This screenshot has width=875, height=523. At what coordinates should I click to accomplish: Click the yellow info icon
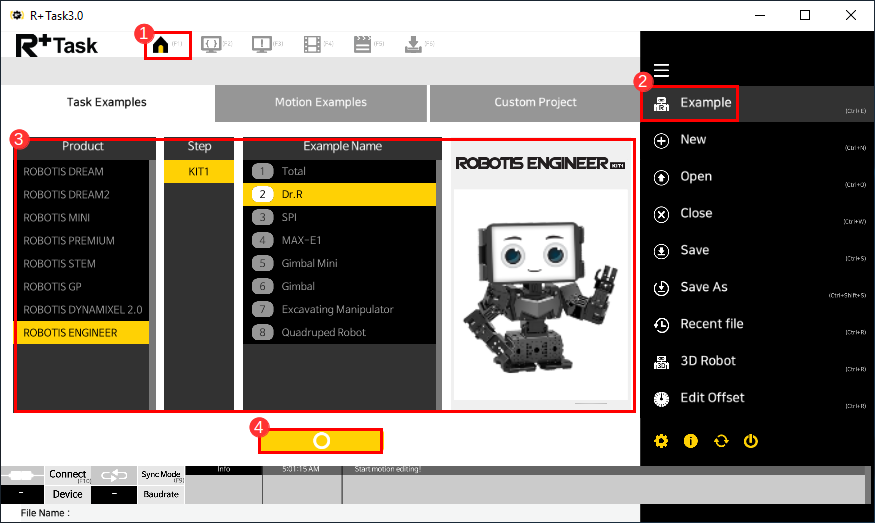[x=691, y=441]
